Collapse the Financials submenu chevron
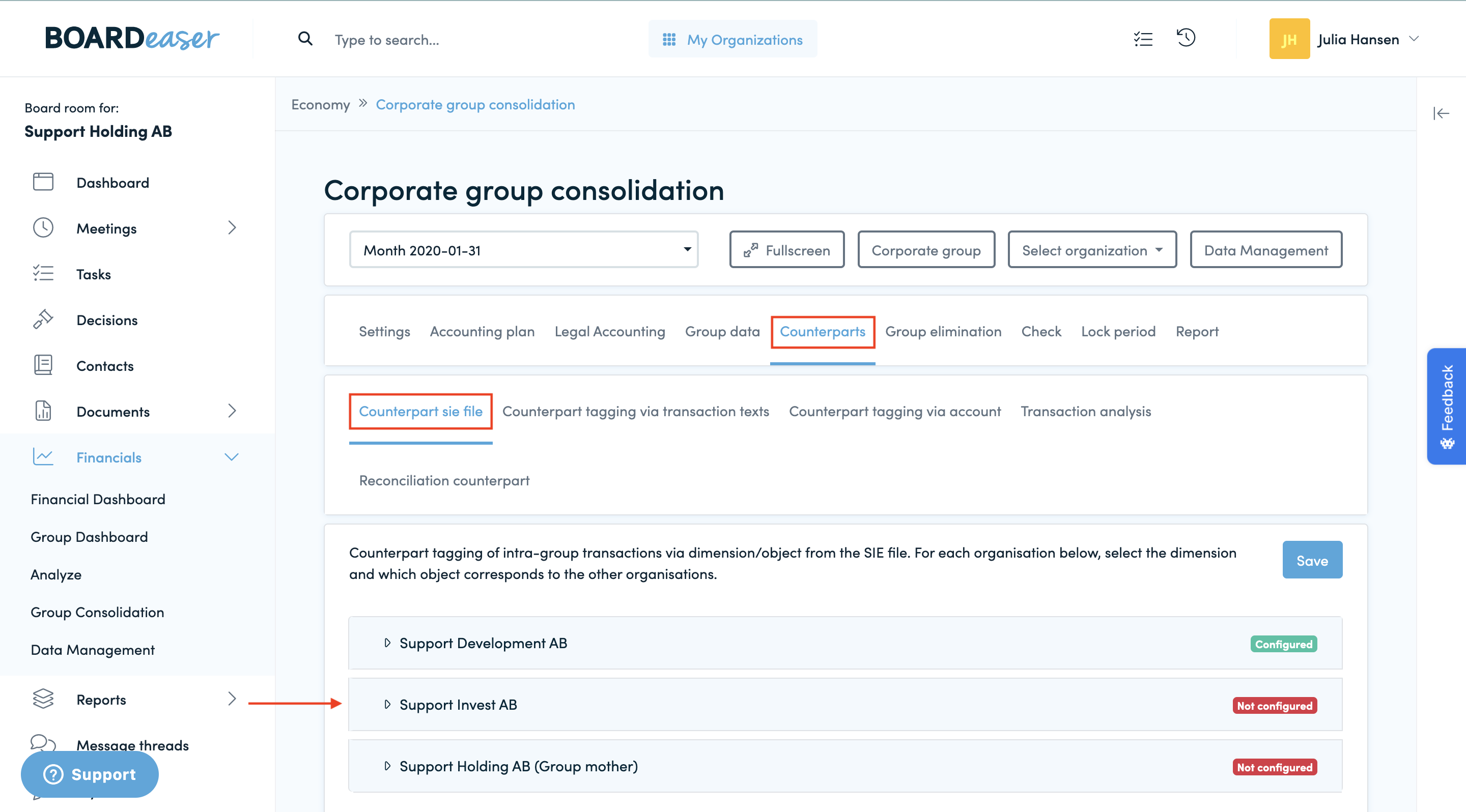 232,456
